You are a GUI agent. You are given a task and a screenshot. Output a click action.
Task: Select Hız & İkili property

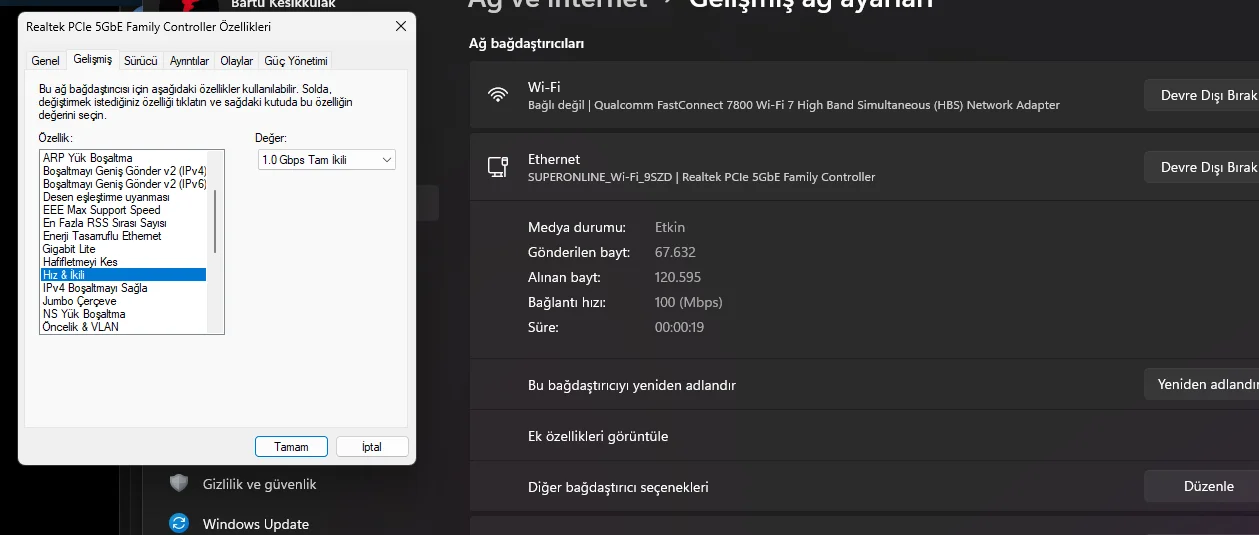pos(123,275)
